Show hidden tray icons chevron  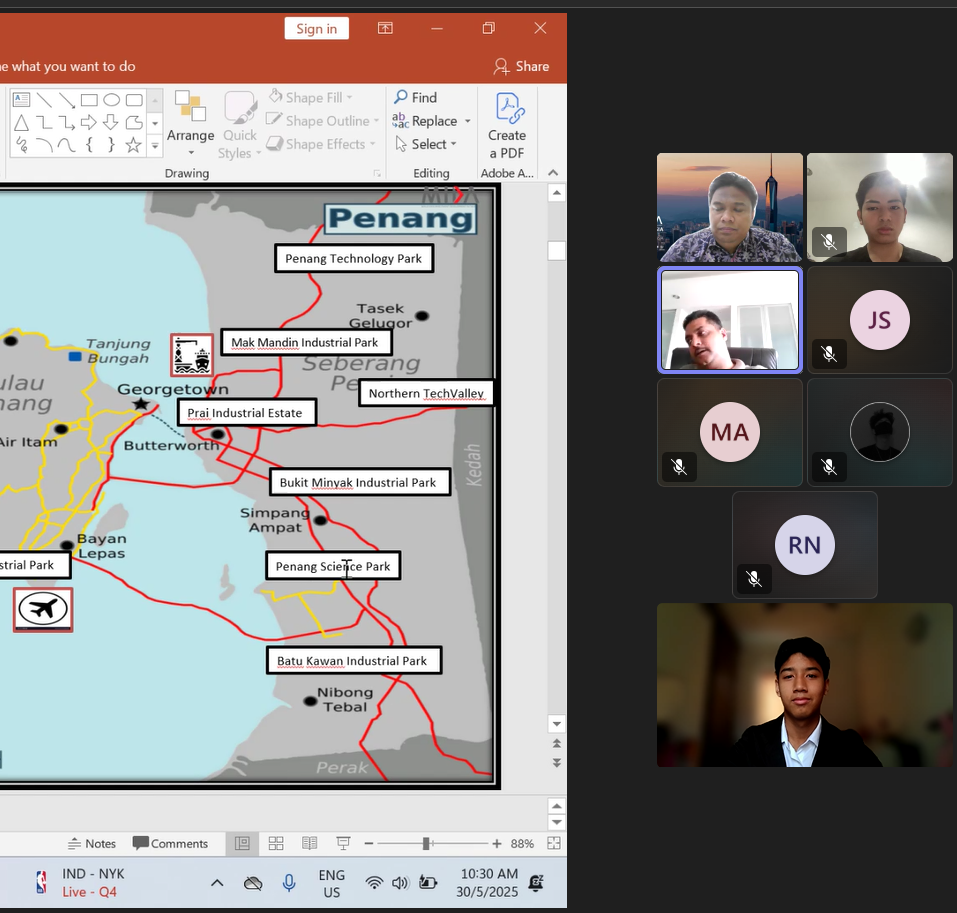[217, 883]
